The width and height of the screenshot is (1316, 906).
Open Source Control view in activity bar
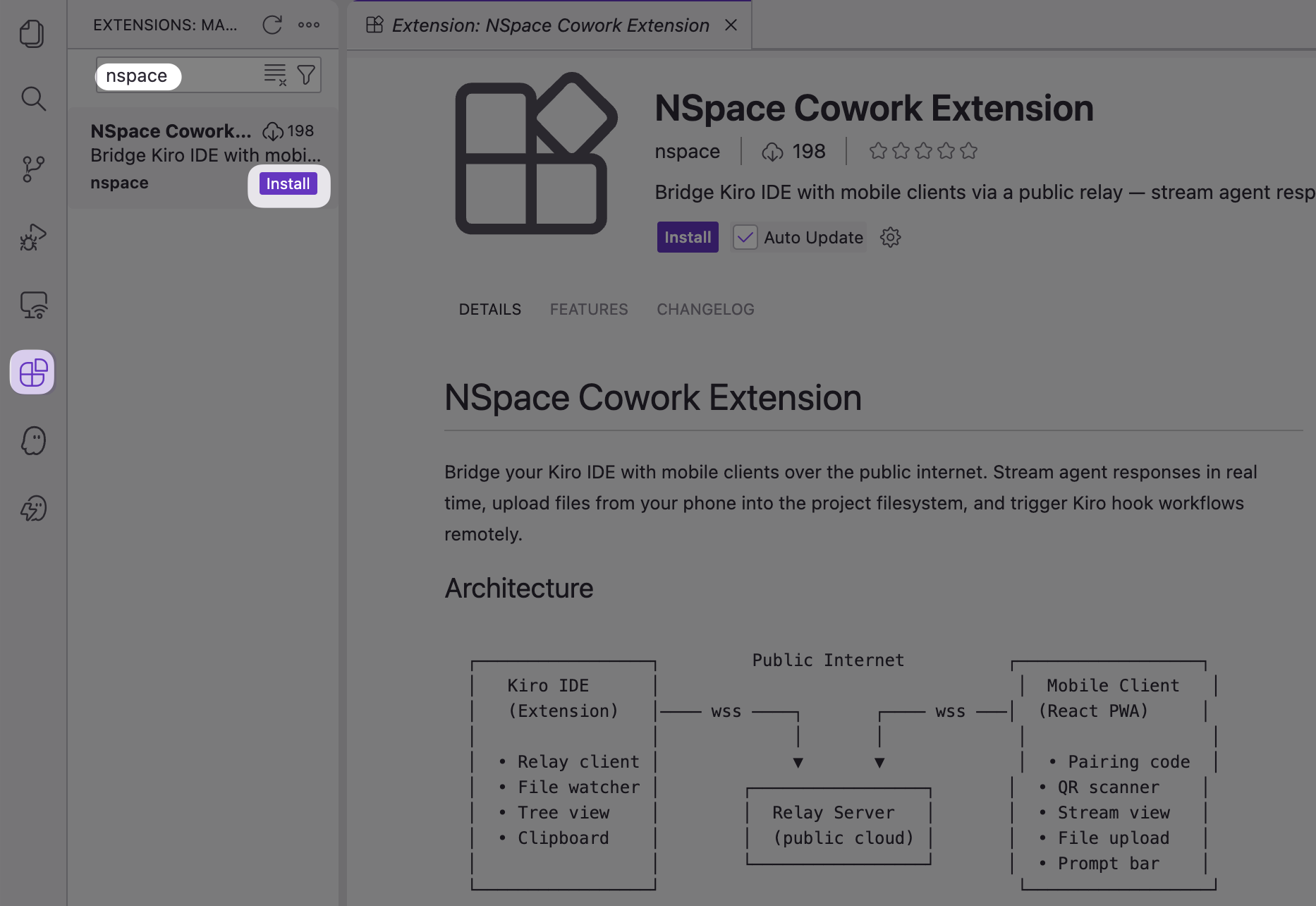pos(32,169)
